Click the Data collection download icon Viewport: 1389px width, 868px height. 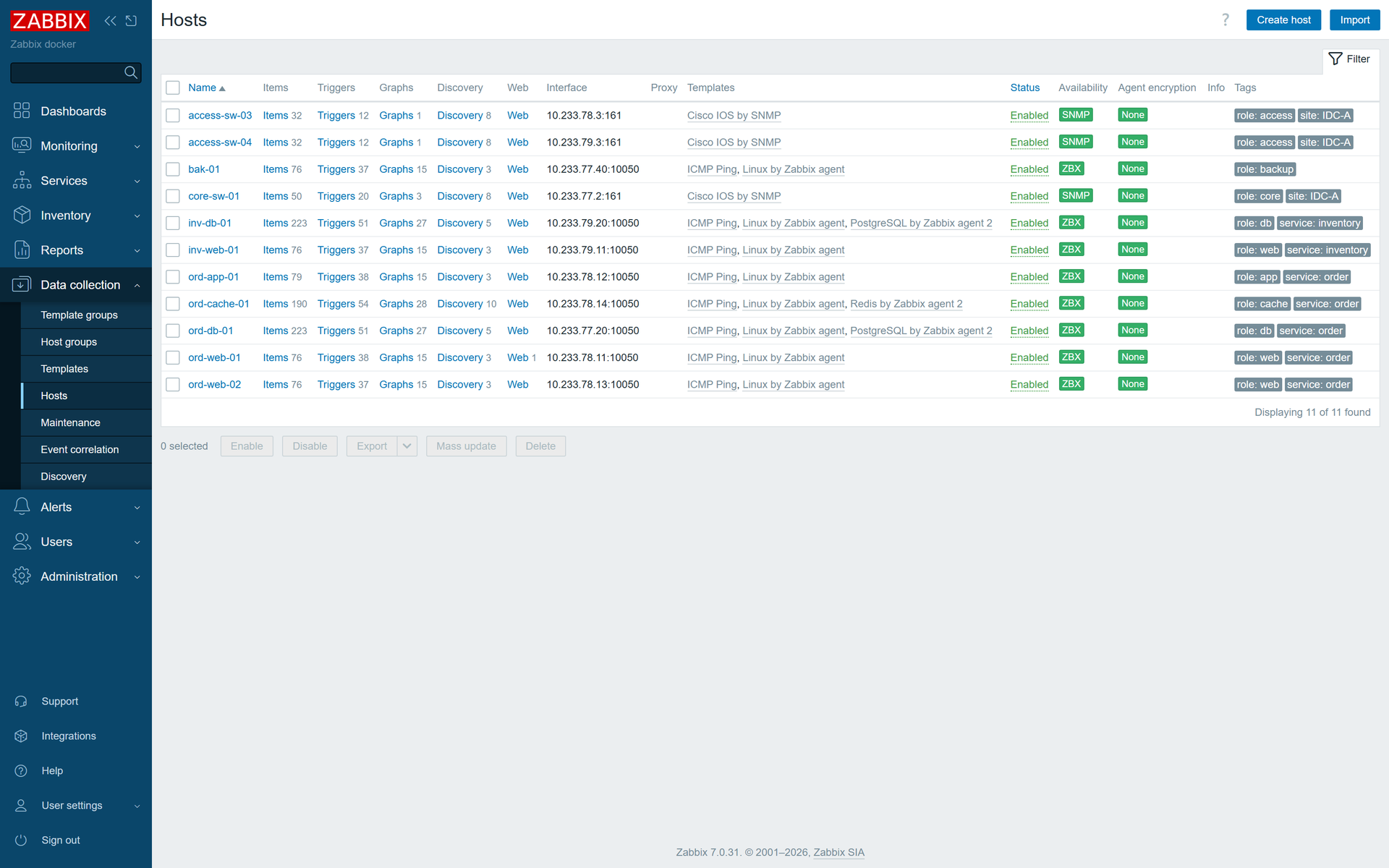click(22, 284)
